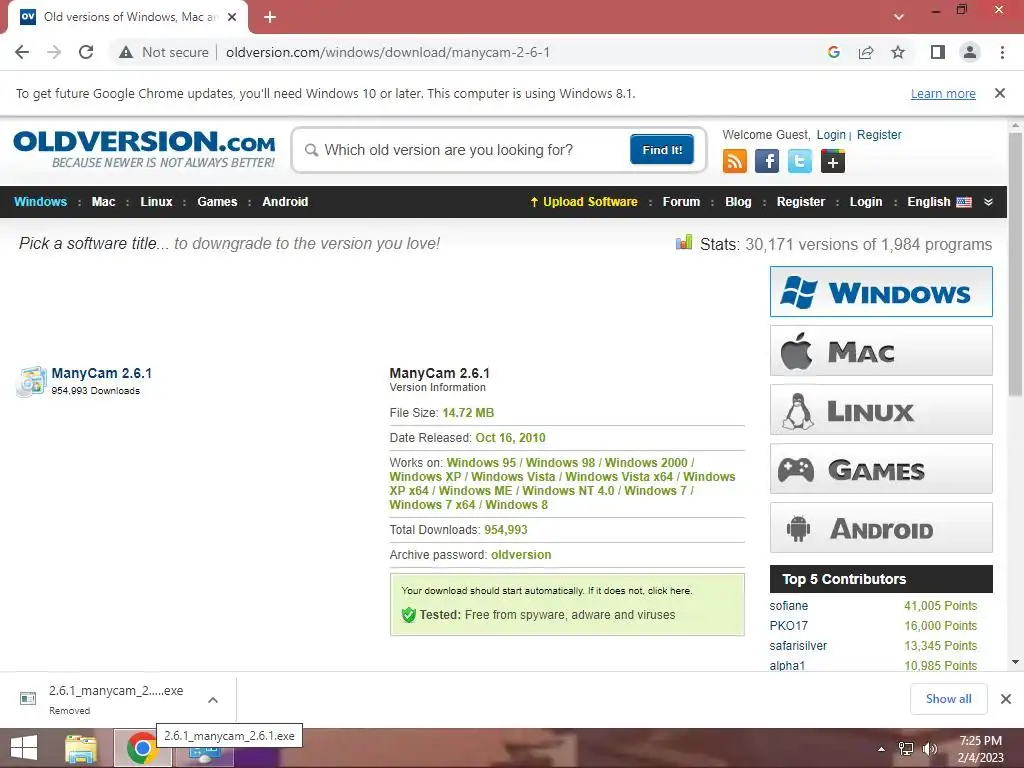This screenshot has width=1024, height=768.
Task: Open the Chrome profile avatar
Action: coord(970,52)
